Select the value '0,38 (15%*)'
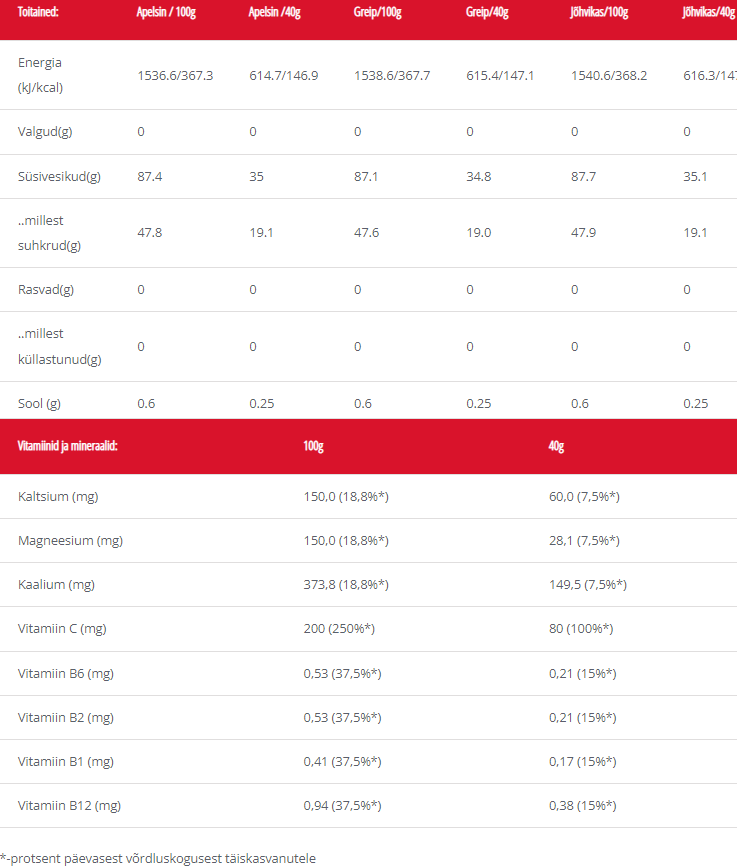Viewport: 737px width, 868px height. (583, 806)
